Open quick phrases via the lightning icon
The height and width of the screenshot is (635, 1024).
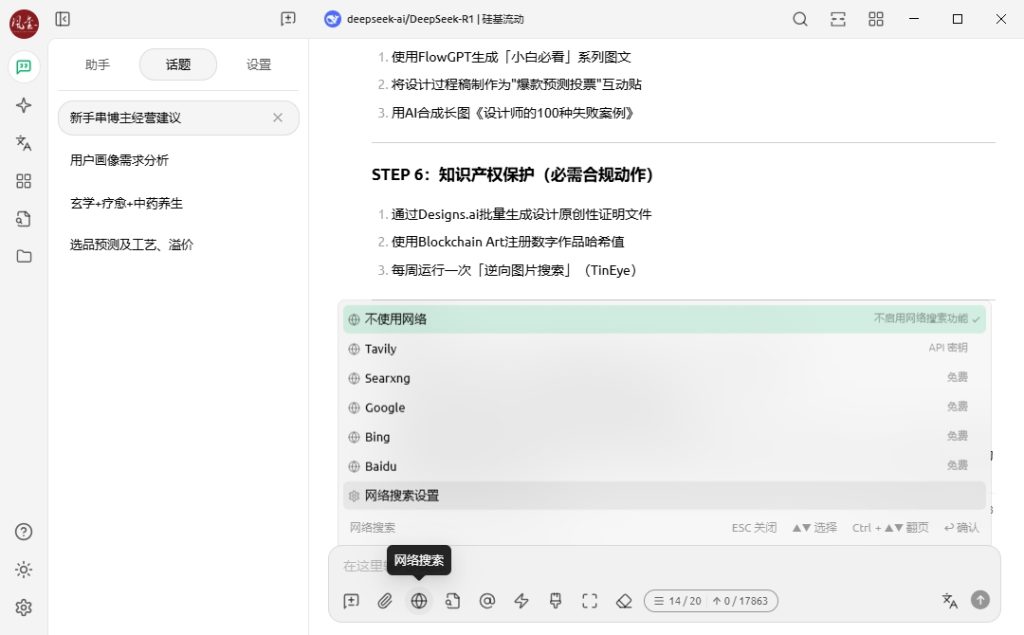(521, 601)
